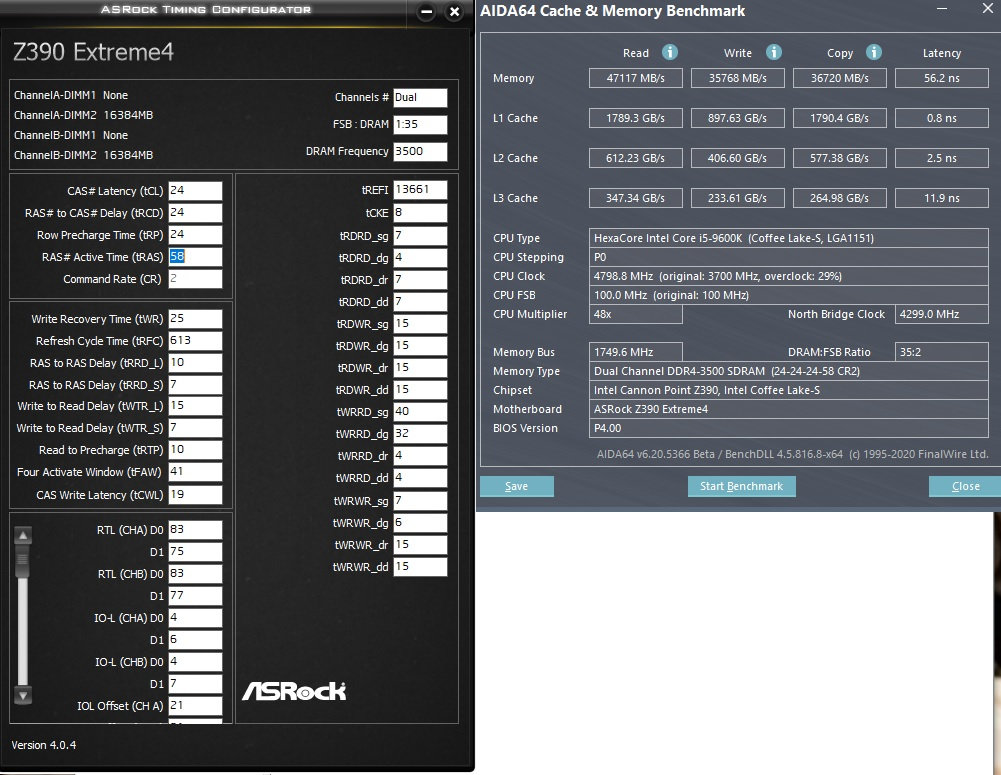Viewport: 1001px width, 775px height.
Task: Click the Copy info icon in AIDA64
Action: (x=873, y=52)
